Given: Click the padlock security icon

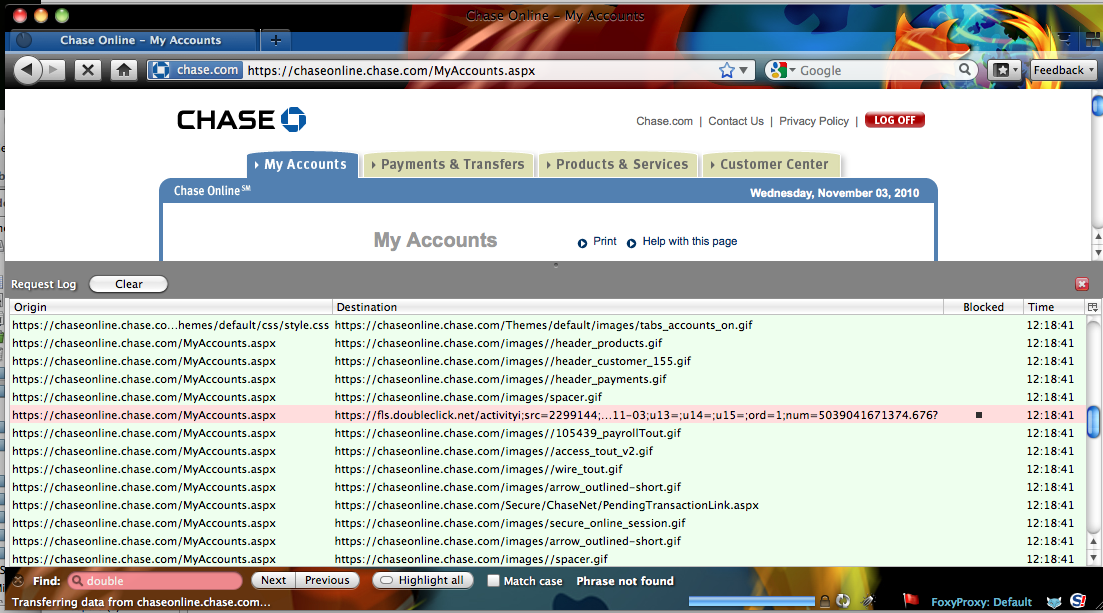Looking at the screenshot, I should coord(824,601).
